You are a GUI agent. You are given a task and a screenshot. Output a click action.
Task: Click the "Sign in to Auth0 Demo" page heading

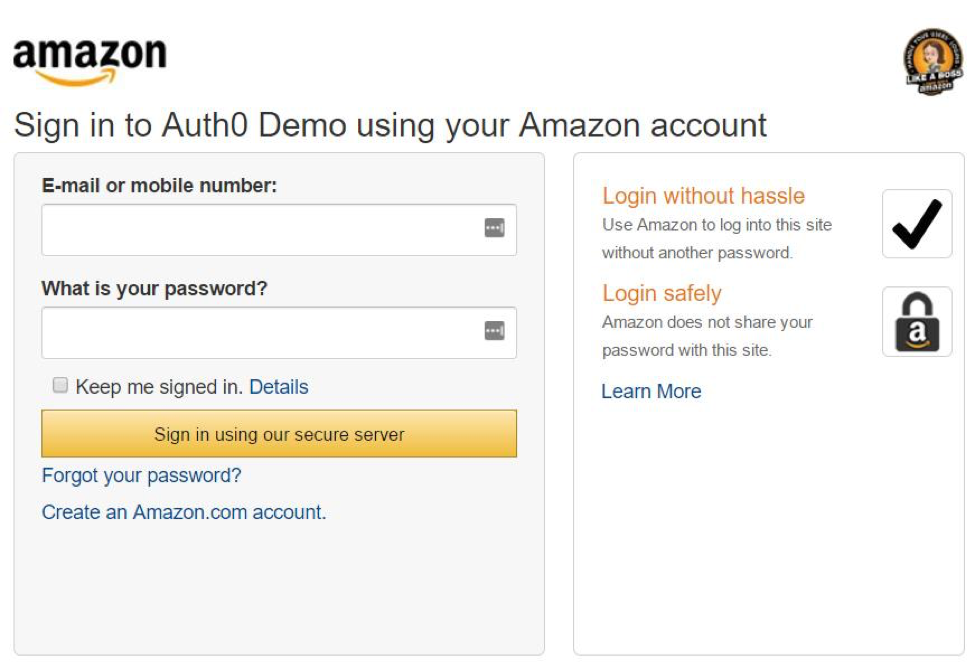[x=390, y=126]
